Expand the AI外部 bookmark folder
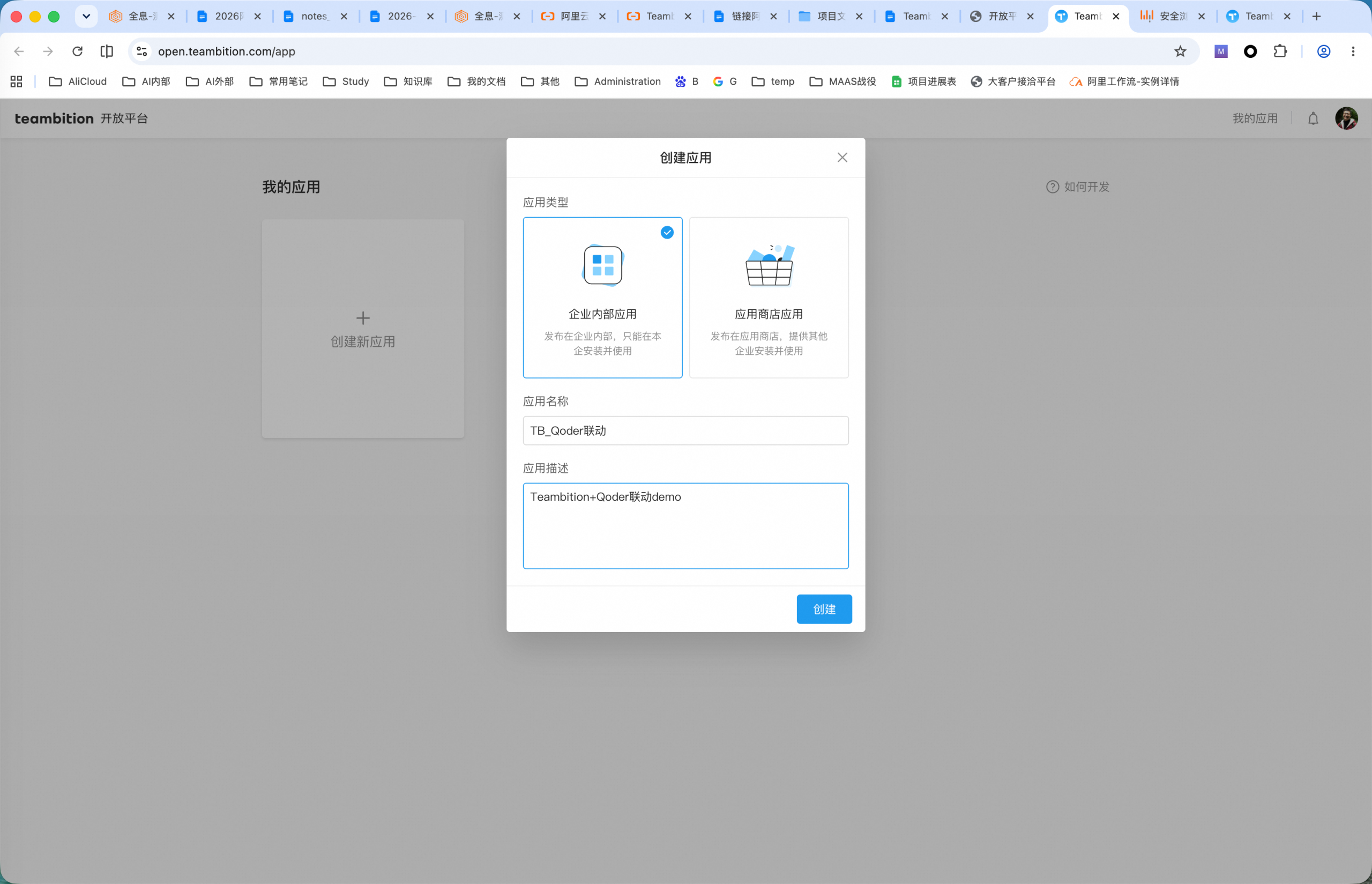 click(210, 81)
